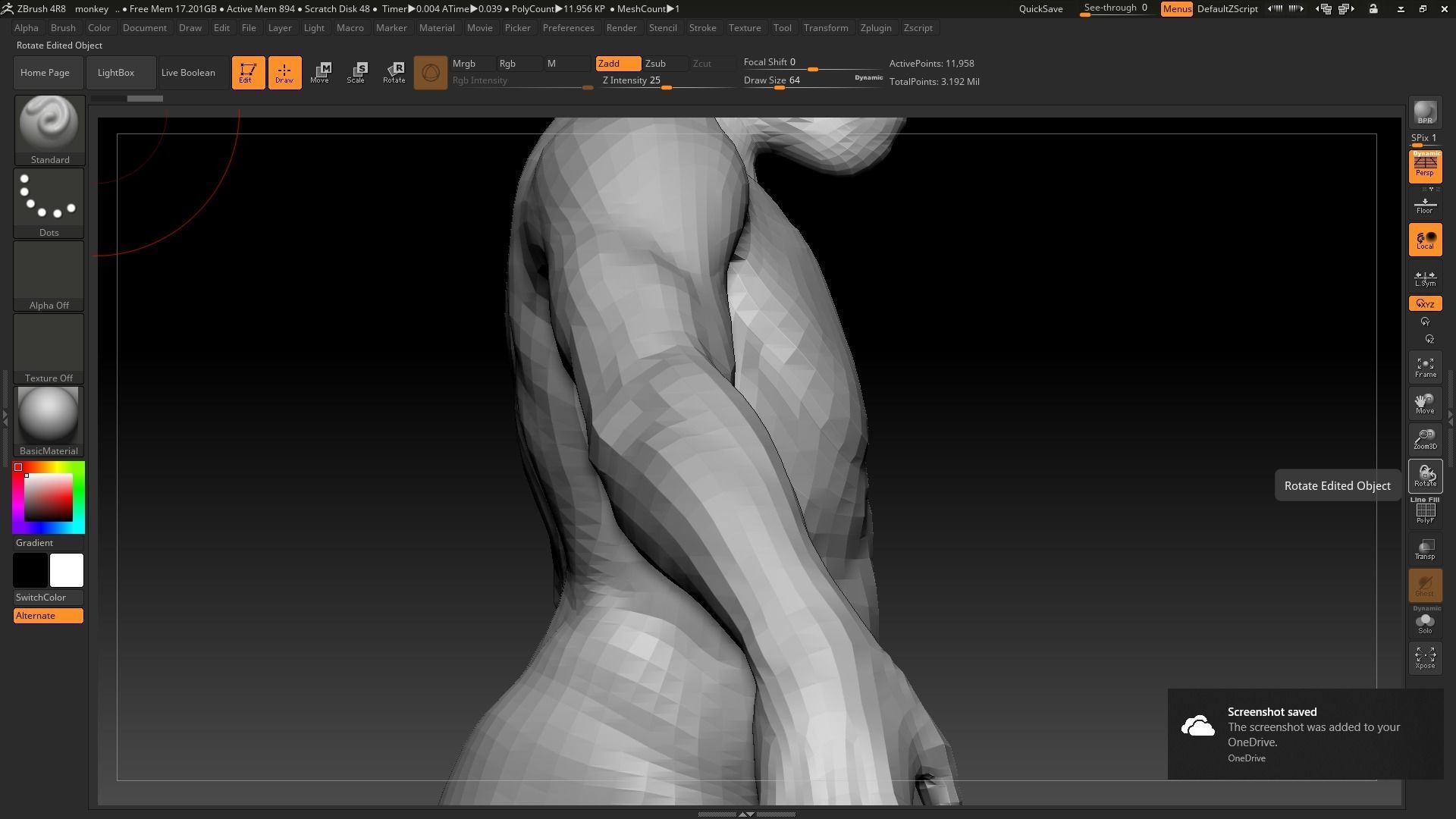Screen dimensions: 1456x819
Task: Select the white main color swatch
Action: pos(67,570)
